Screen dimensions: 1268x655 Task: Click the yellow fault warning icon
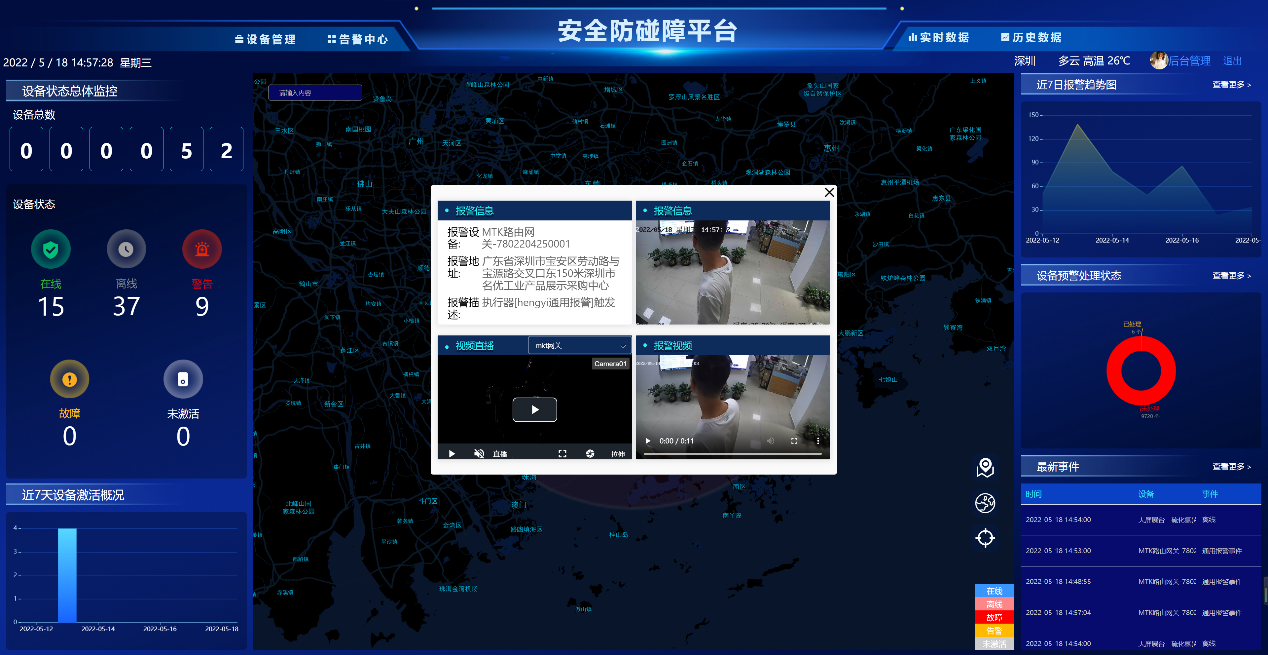point(69,379)
